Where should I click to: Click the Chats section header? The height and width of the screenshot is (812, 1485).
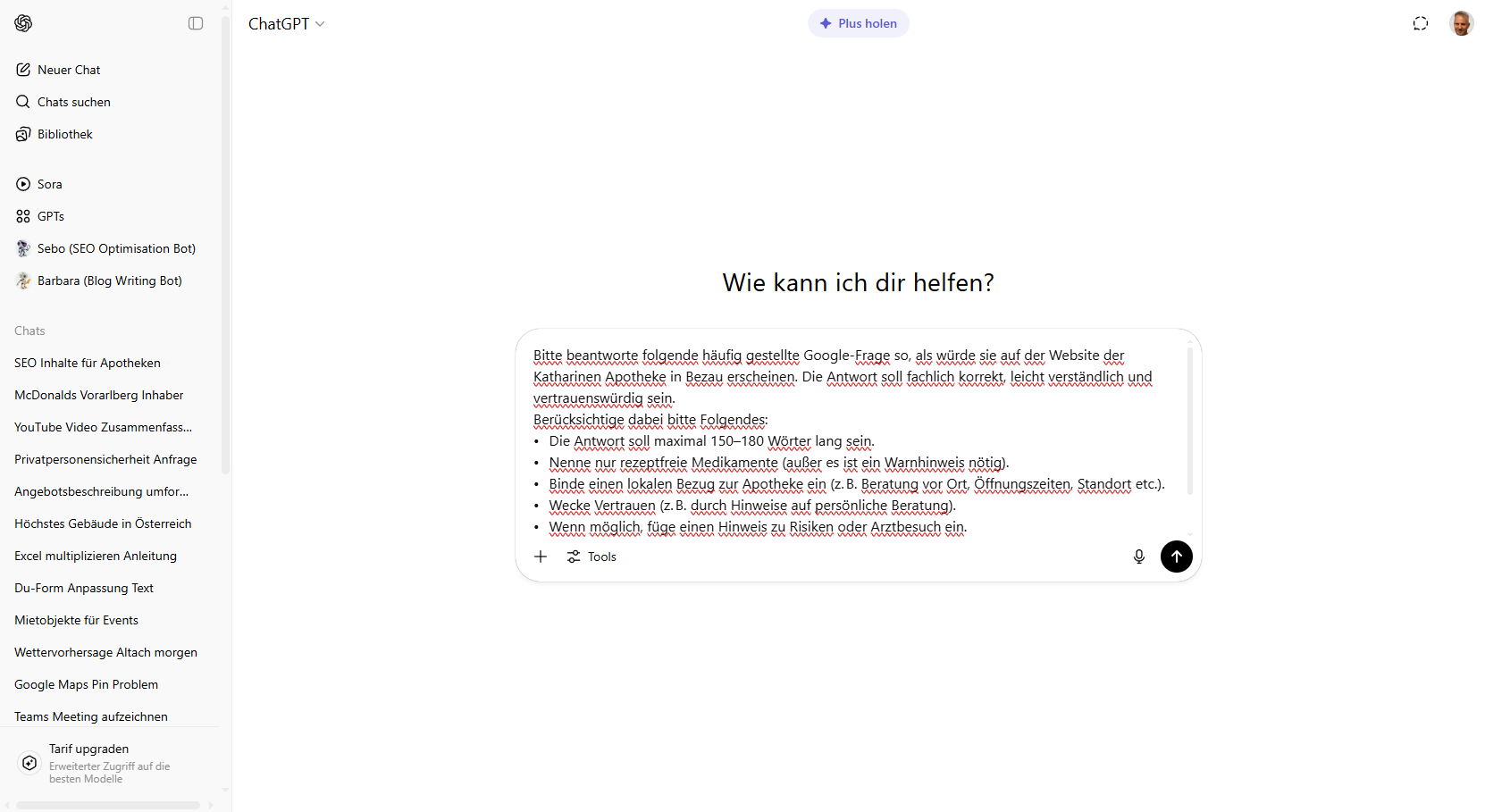29,331
